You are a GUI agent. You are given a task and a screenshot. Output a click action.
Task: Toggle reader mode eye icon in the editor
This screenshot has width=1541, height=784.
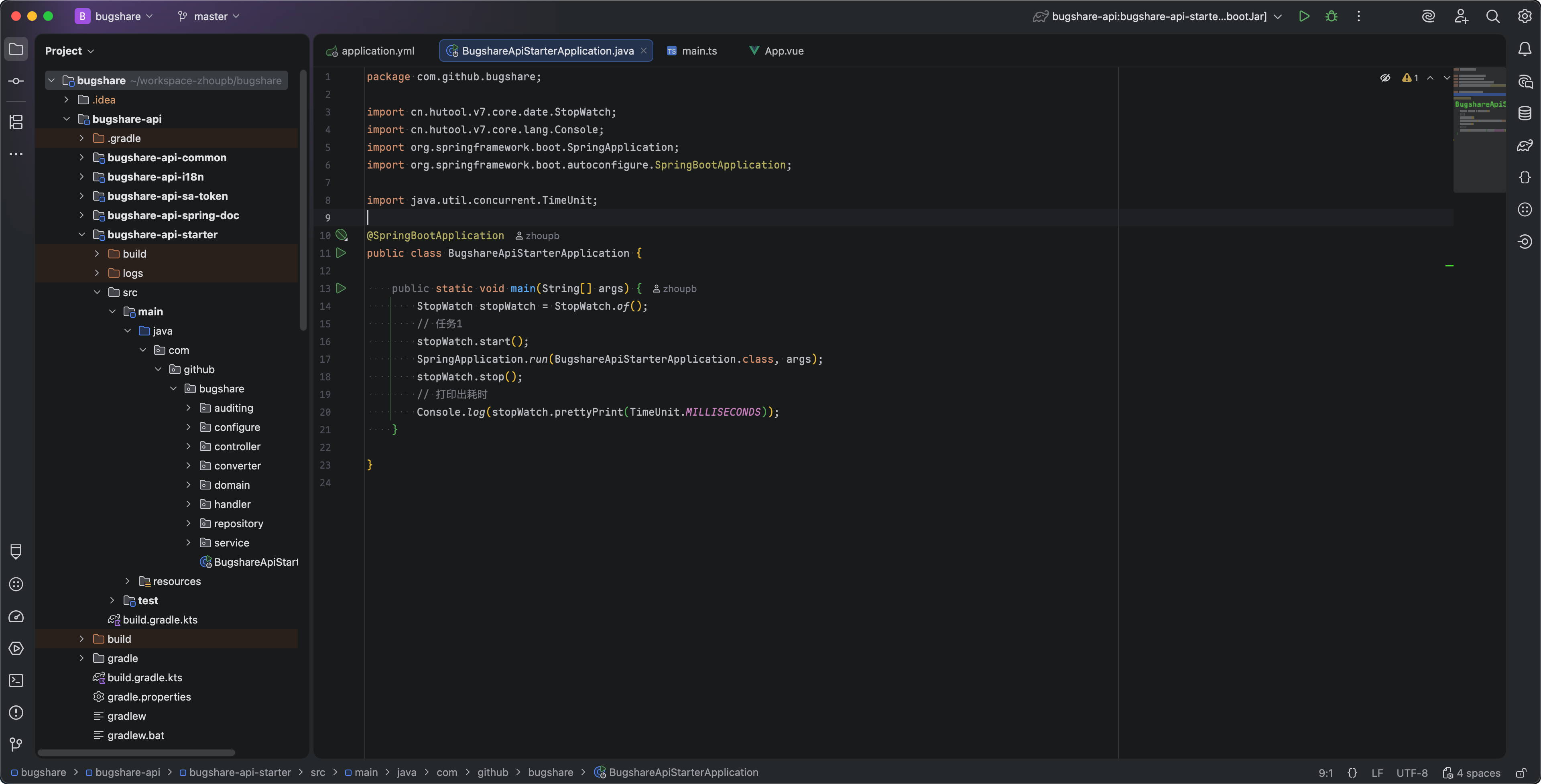1385,78
